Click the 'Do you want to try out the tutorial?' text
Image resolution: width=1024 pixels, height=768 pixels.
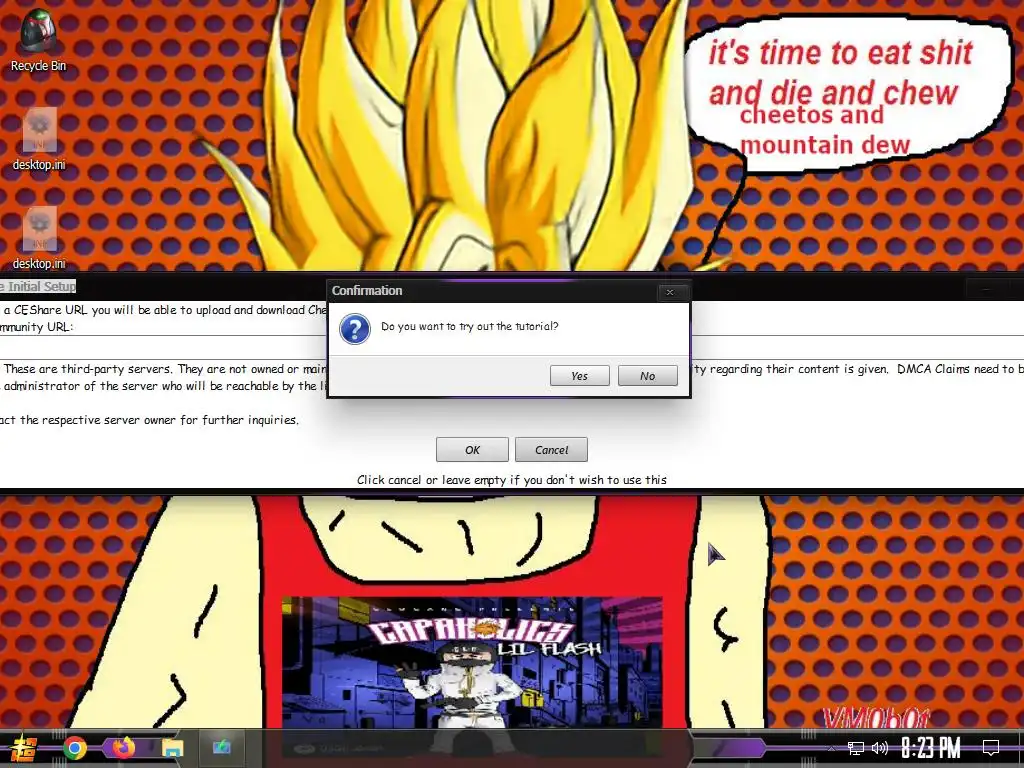pos(470,326)
